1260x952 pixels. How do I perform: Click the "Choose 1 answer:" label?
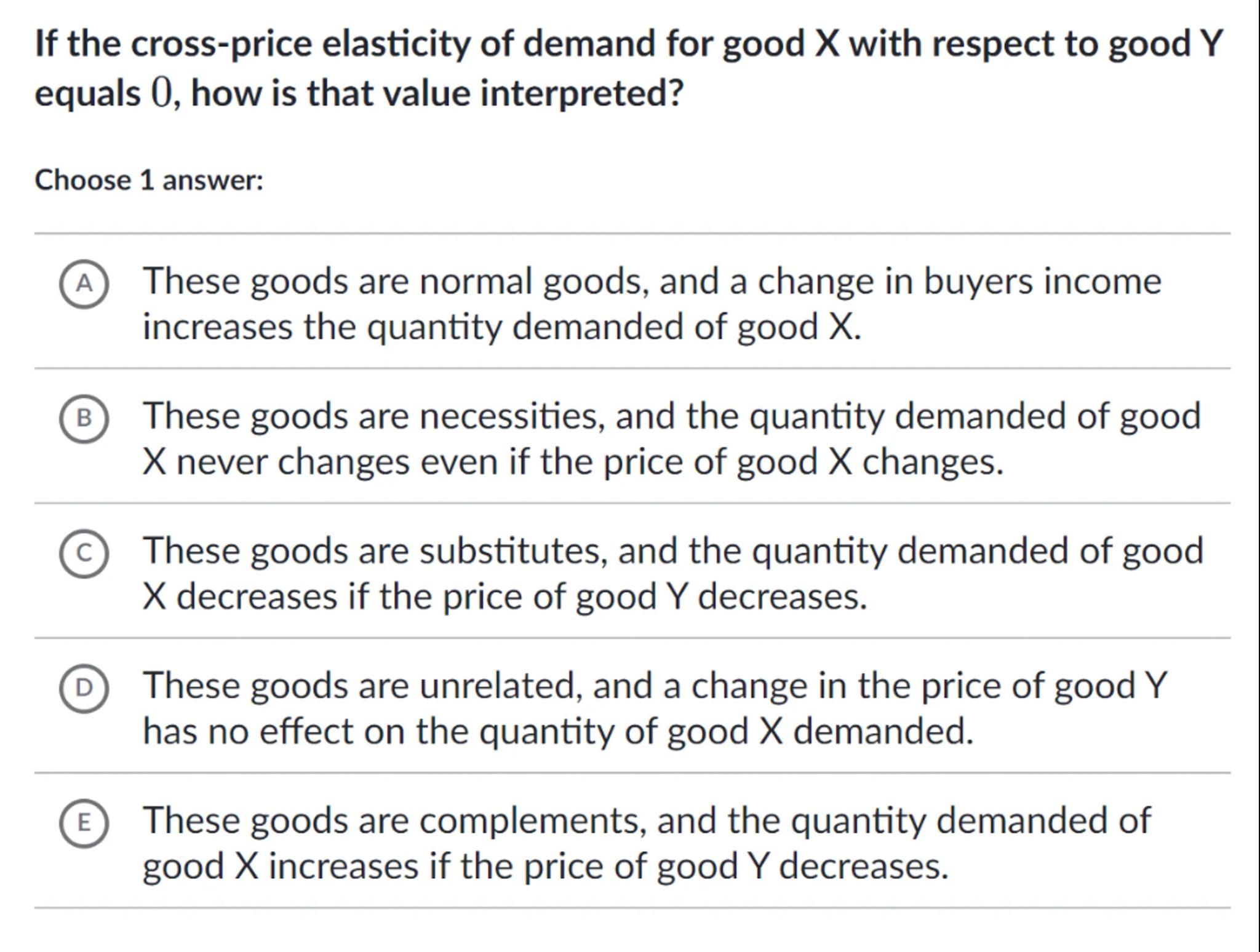[149, 181]
